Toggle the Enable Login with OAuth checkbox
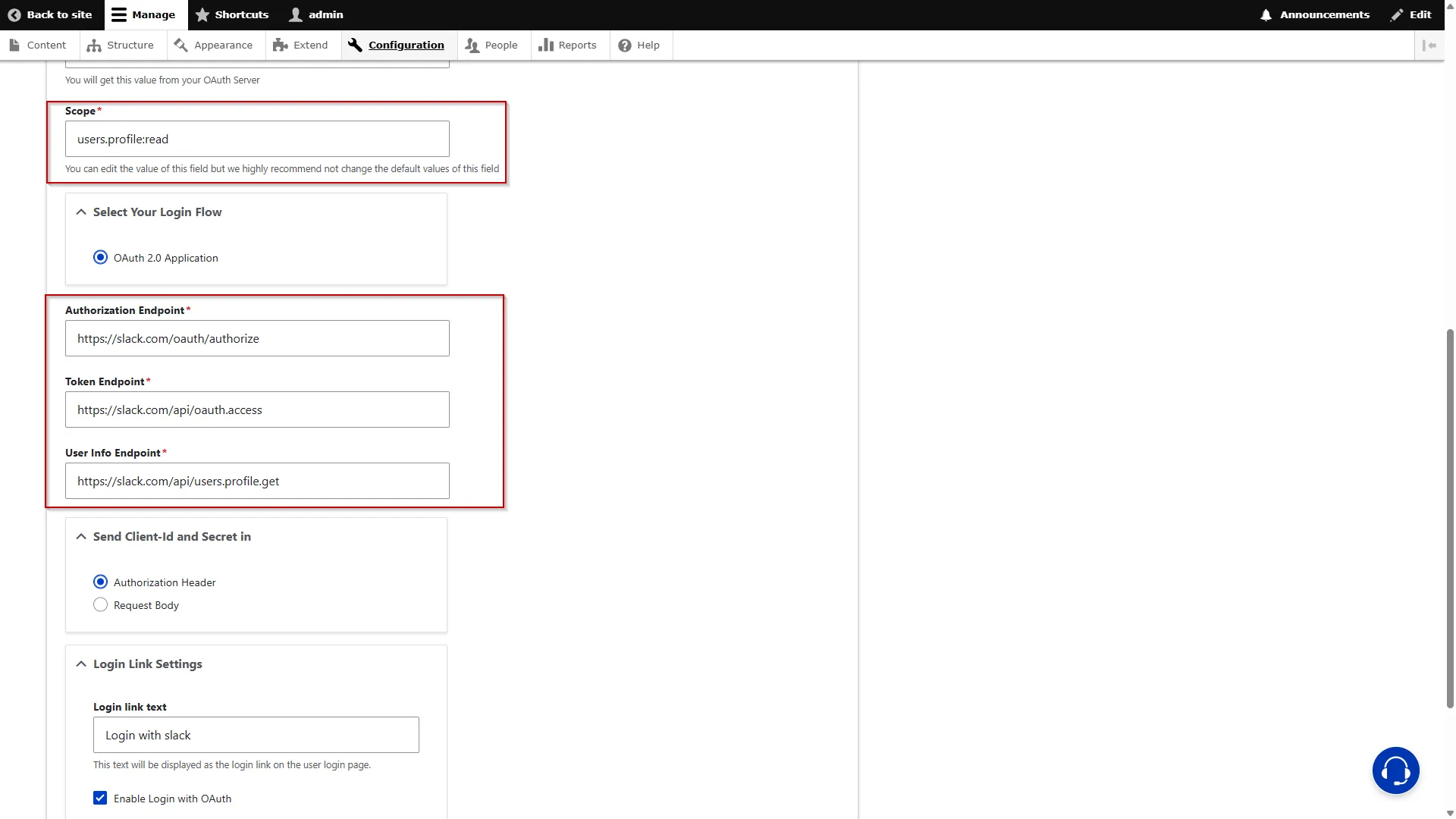 coord(100,798)
